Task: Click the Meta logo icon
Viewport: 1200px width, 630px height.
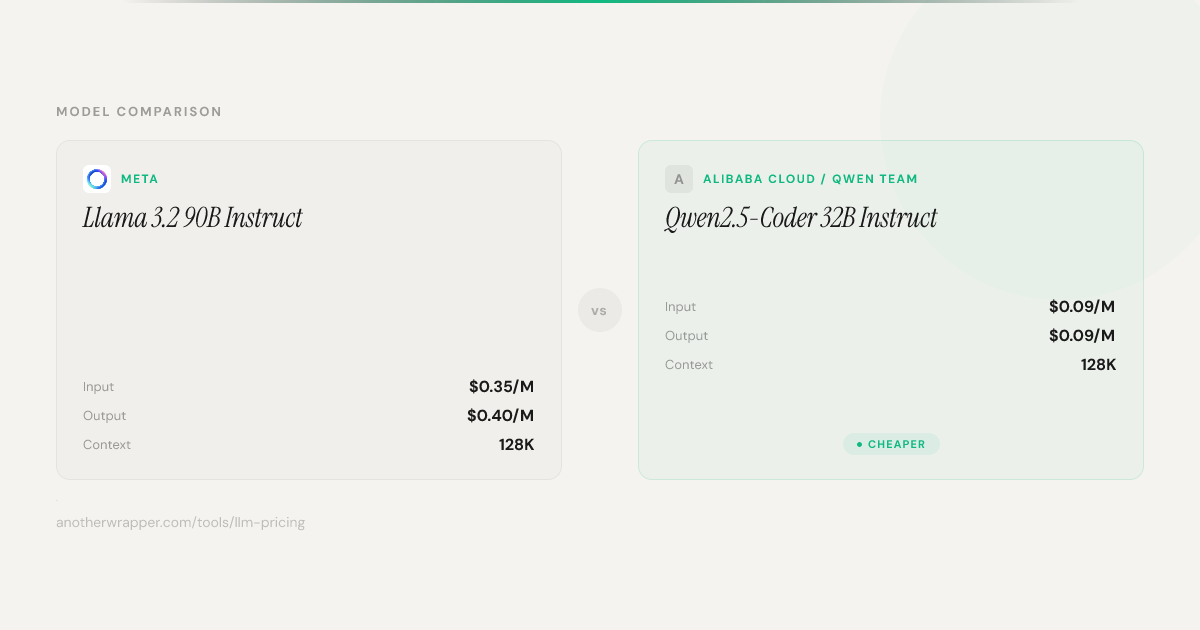Action: (97, 179)
